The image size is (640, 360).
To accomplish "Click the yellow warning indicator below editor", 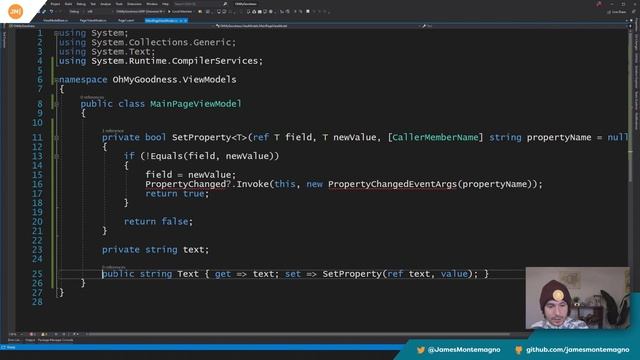I will pyautogui.click(x=44, y=334).
